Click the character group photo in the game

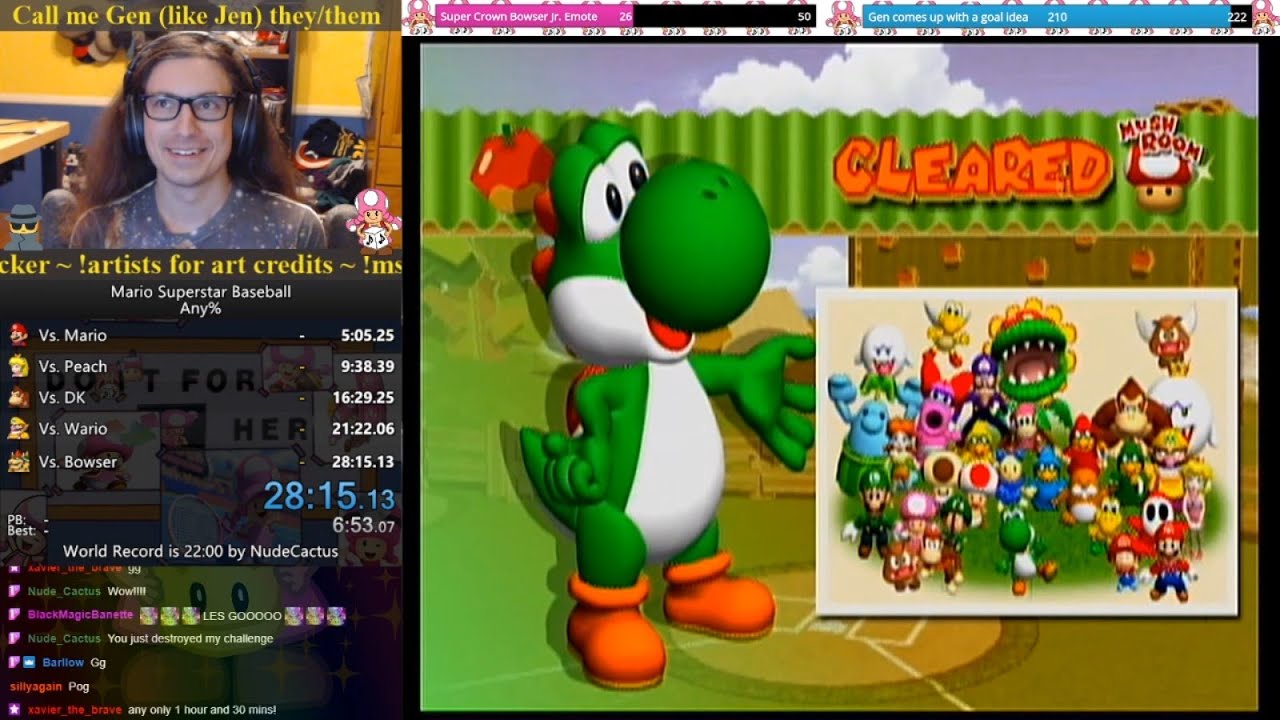click(1027, 451)
